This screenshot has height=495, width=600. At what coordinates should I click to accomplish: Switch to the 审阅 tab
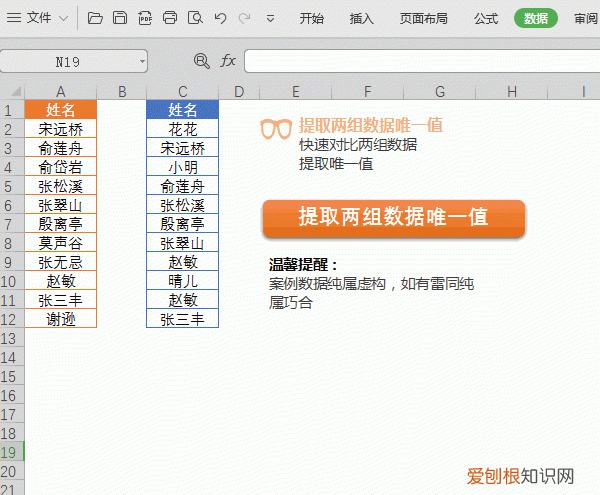pos(587,18)
